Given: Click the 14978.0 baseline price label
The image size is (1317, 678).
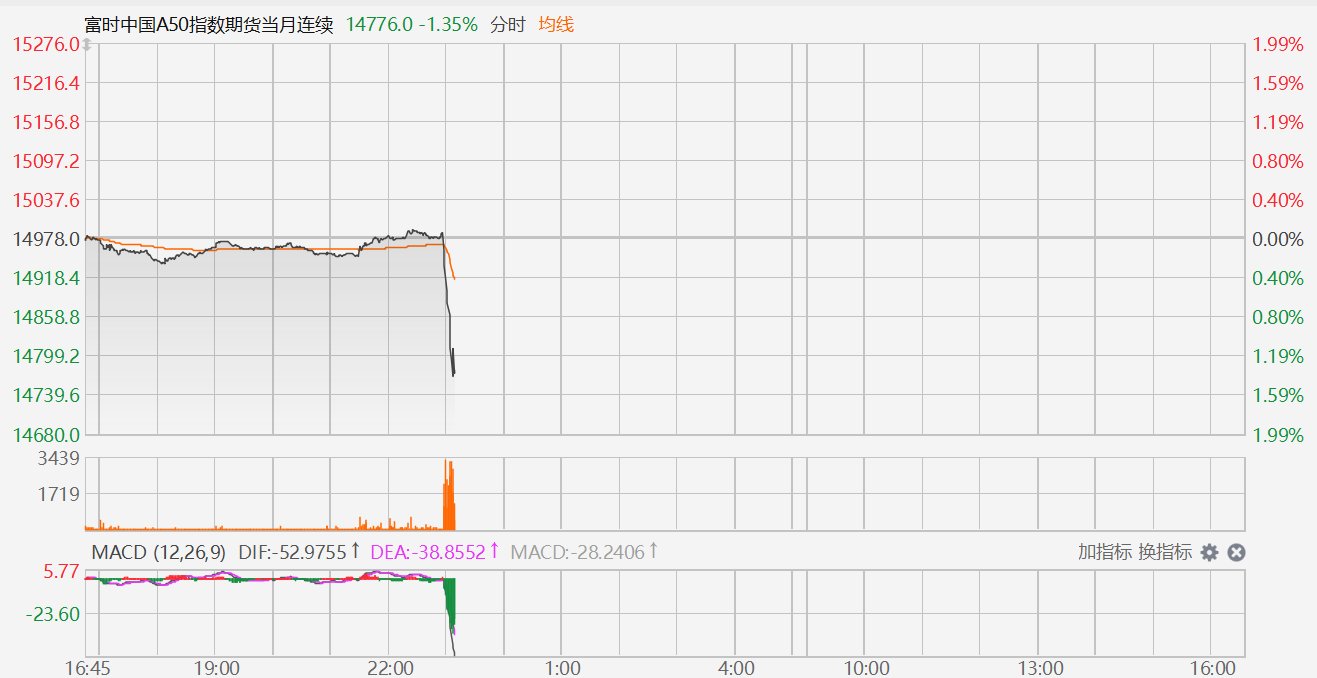Looking at the screenshot, I should pos(47,239).
